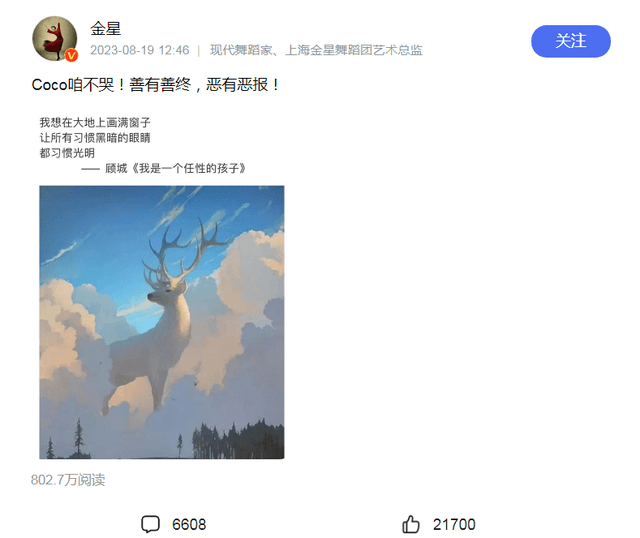
Task: Click the poem line 让所有习惯黑暗的眼睛
Action: (95, 138)
